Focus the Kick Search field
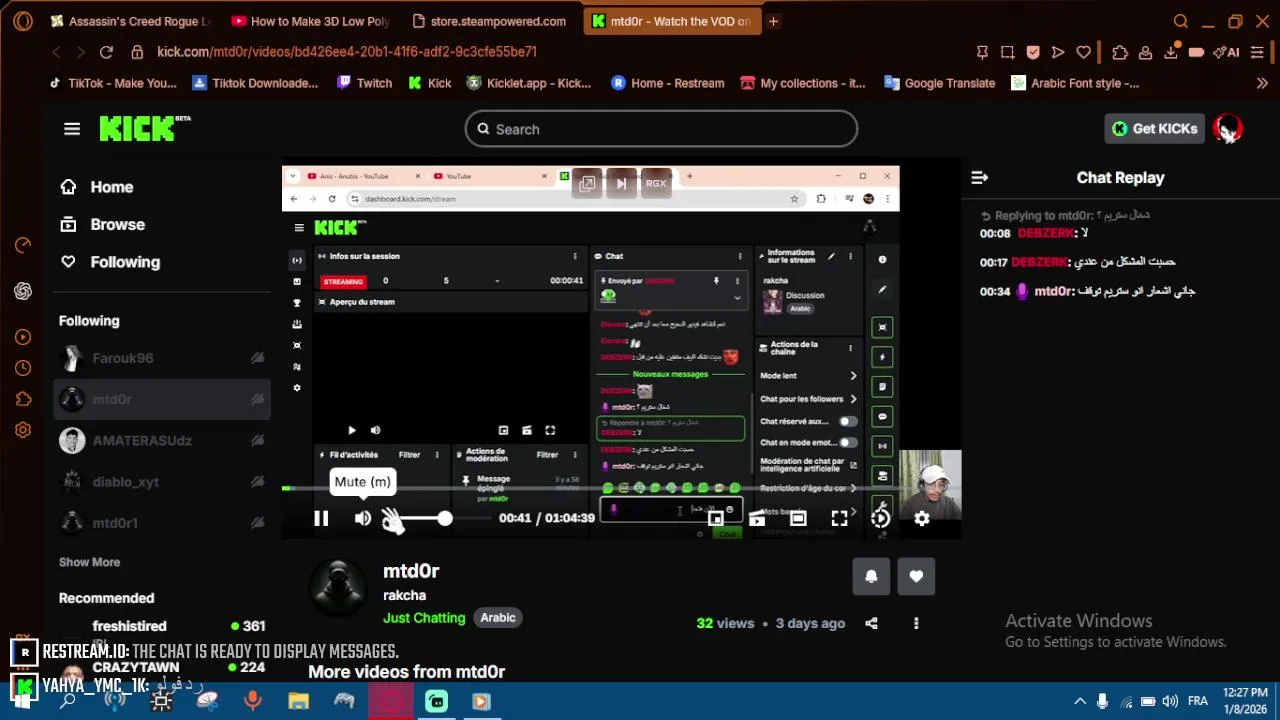 pos(661,129)
